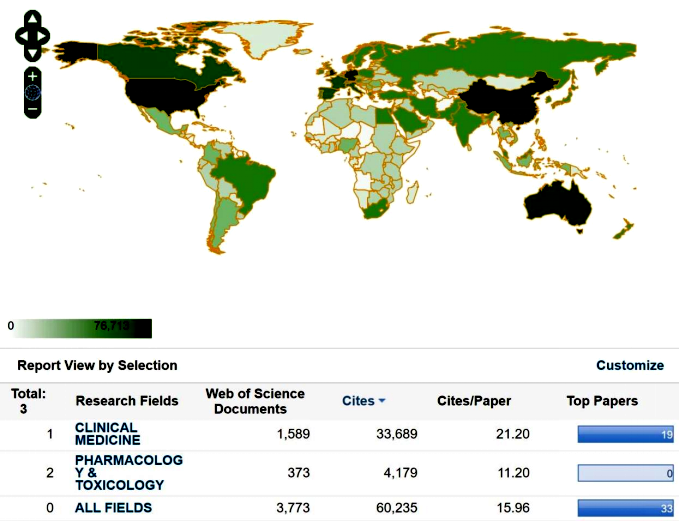
Task: Select Brazil on the world map
Action: (x=245, y=180)
